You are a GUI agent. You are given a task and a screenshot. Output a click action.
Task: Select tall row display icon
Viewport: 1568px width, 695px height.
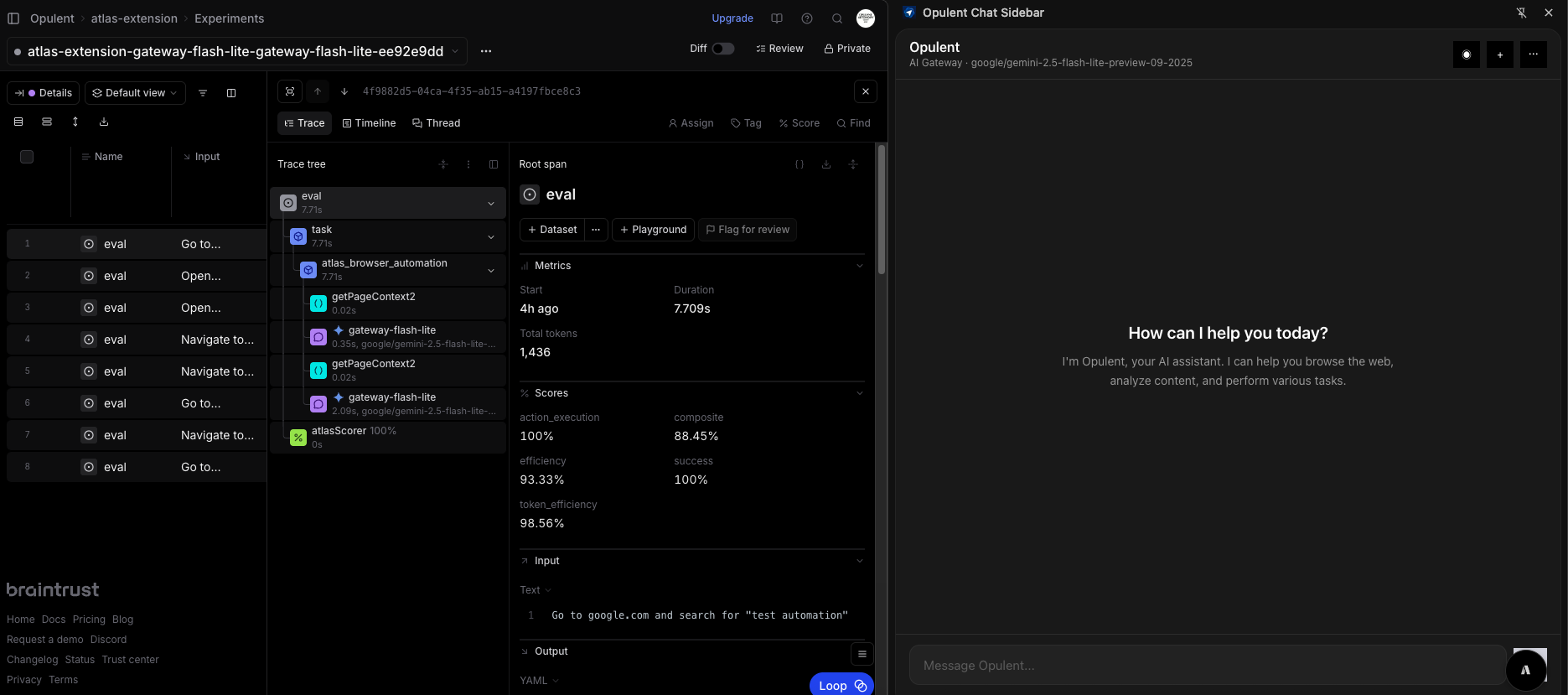pyautogui.click(x=47, y=122)
